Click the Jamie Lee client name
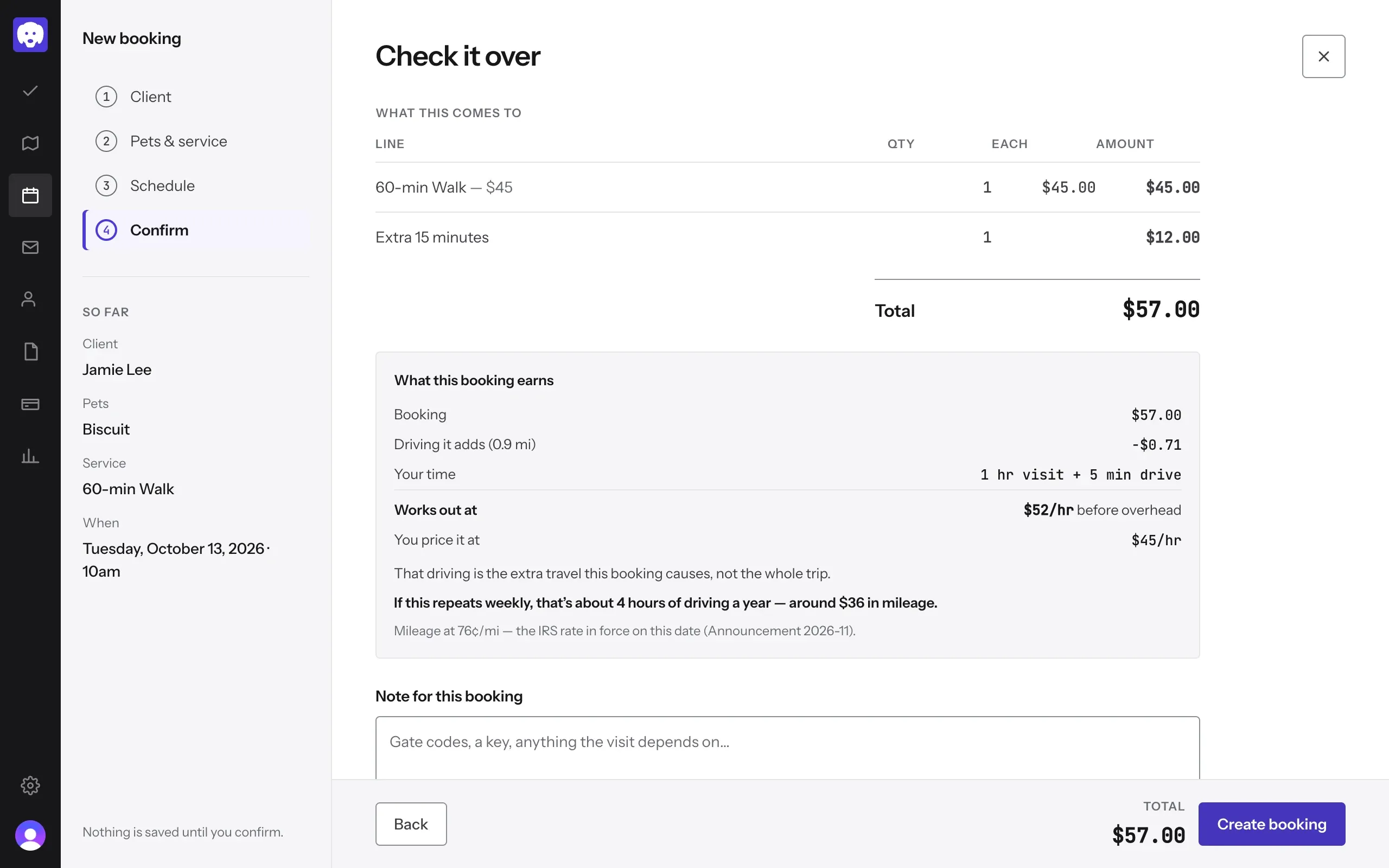 click(117, 369)
